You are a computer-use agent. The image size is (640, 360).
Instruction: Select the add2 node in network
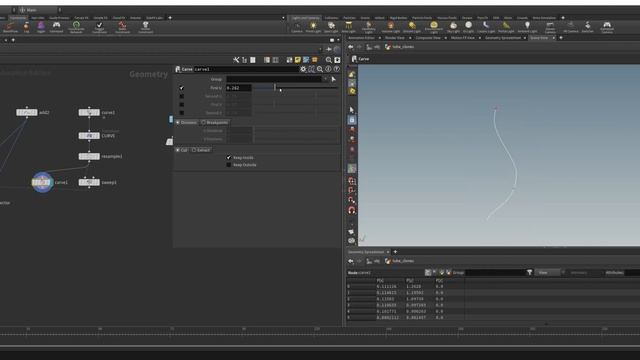[x=27, y=112]
